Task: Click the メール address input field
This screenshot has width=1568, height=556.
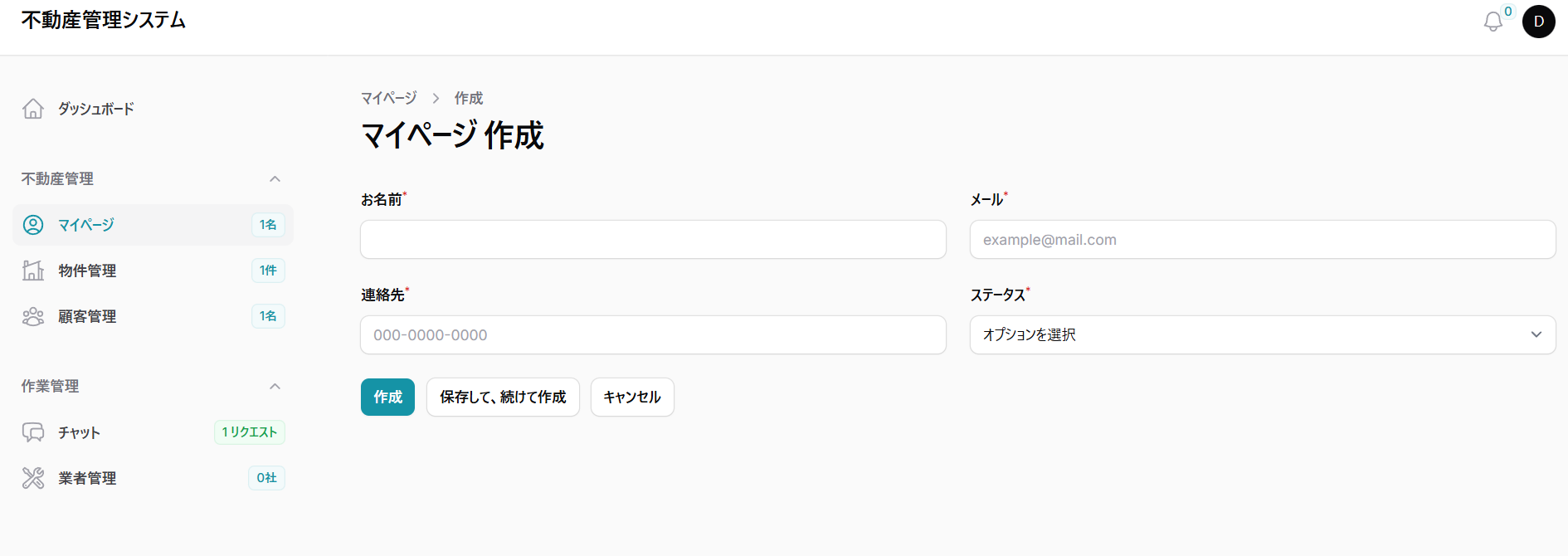Action: [1262, 240]
